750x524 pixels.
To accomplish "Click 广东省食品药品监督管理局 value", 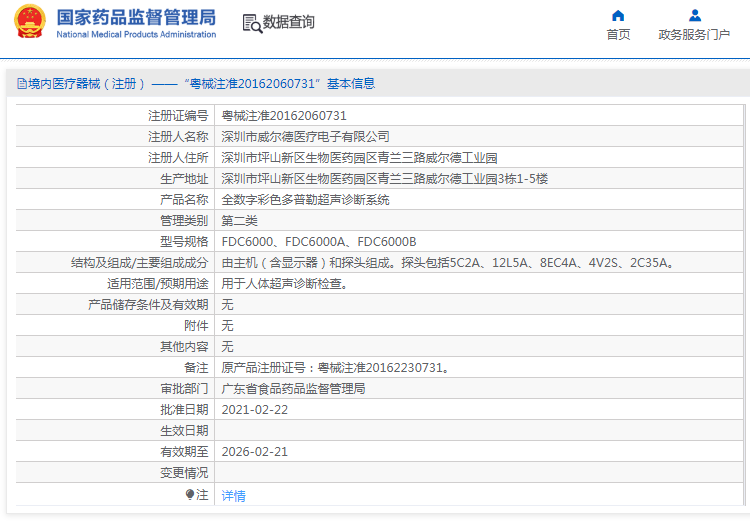I will (x=293, y=389).
